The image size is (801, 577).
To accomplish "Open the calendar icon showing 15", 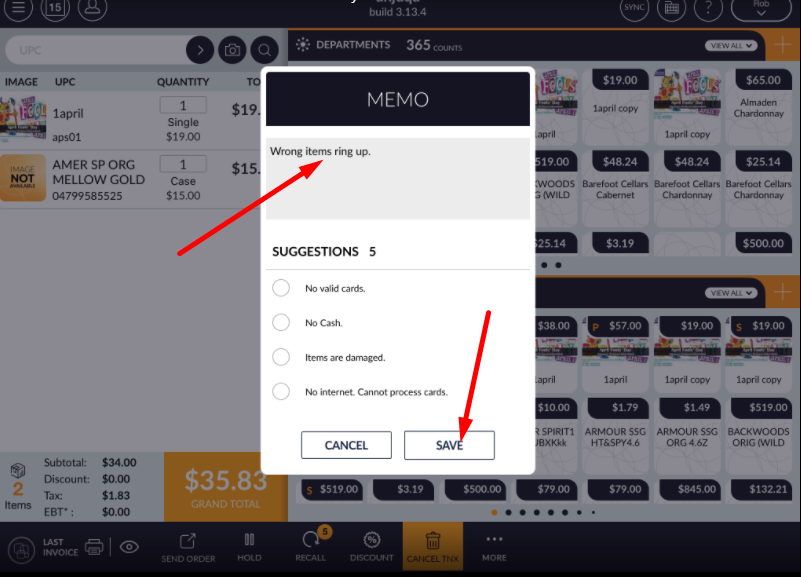I will click(x=55, y=8).
